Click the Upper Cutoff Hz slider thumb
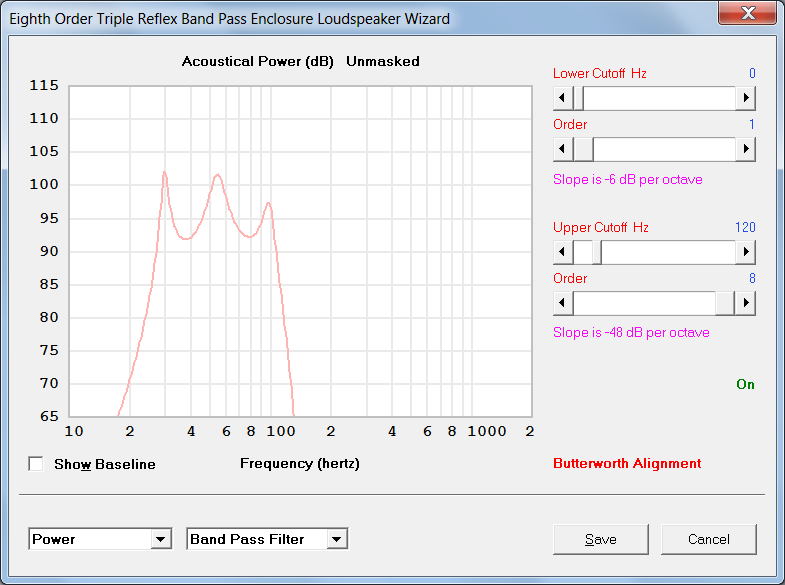 [x=597, y=252]
